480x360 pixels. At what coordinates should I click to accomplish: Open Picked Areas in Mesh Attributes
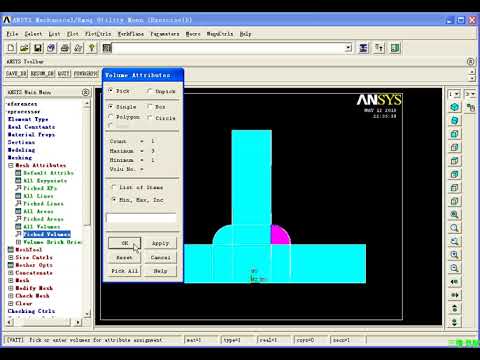(x=43, y=219)
